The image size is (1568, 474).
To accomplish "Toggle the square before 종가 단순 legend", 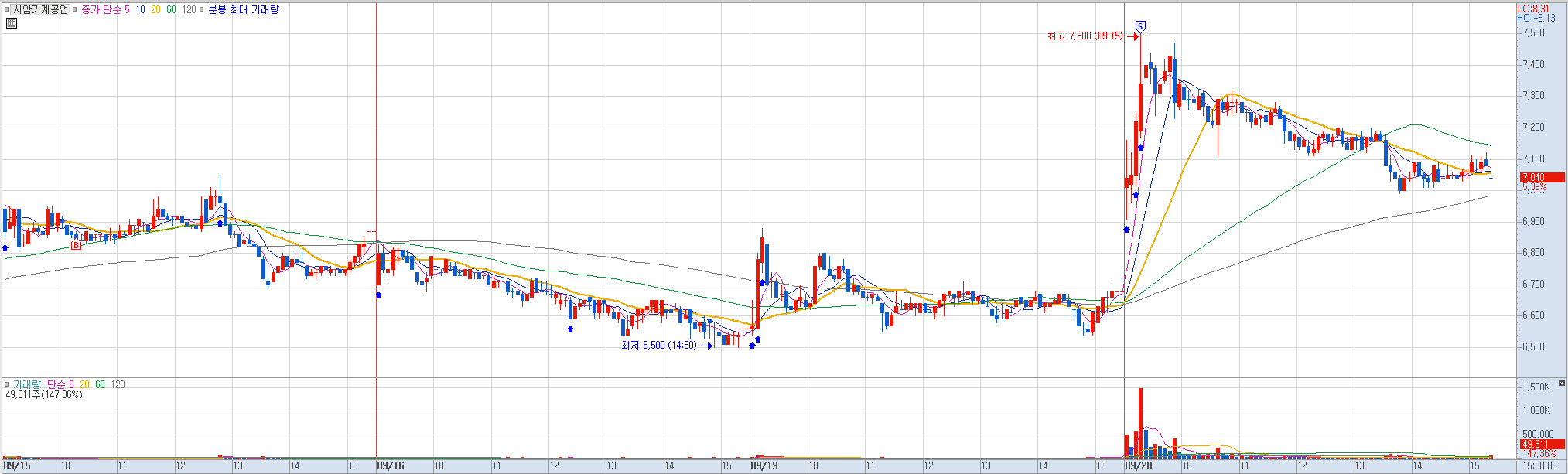I will [x=75, y=10].
